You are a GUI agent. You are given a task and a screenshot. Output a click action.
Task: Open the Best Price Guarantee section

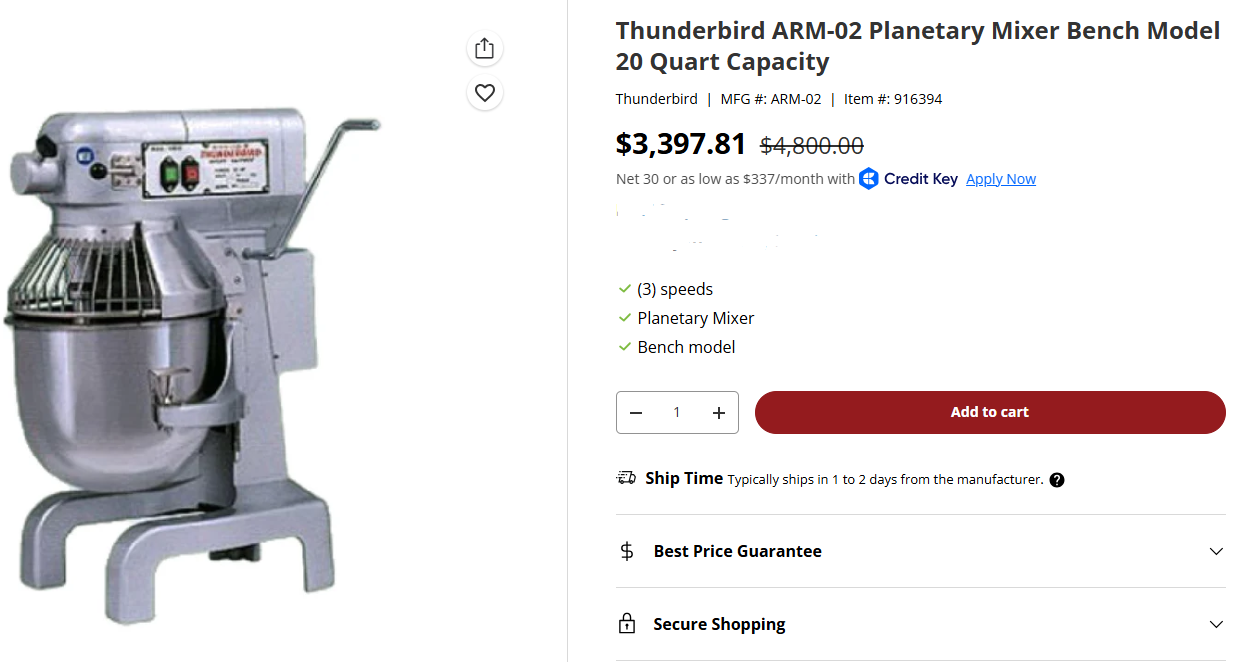point(737,551)
